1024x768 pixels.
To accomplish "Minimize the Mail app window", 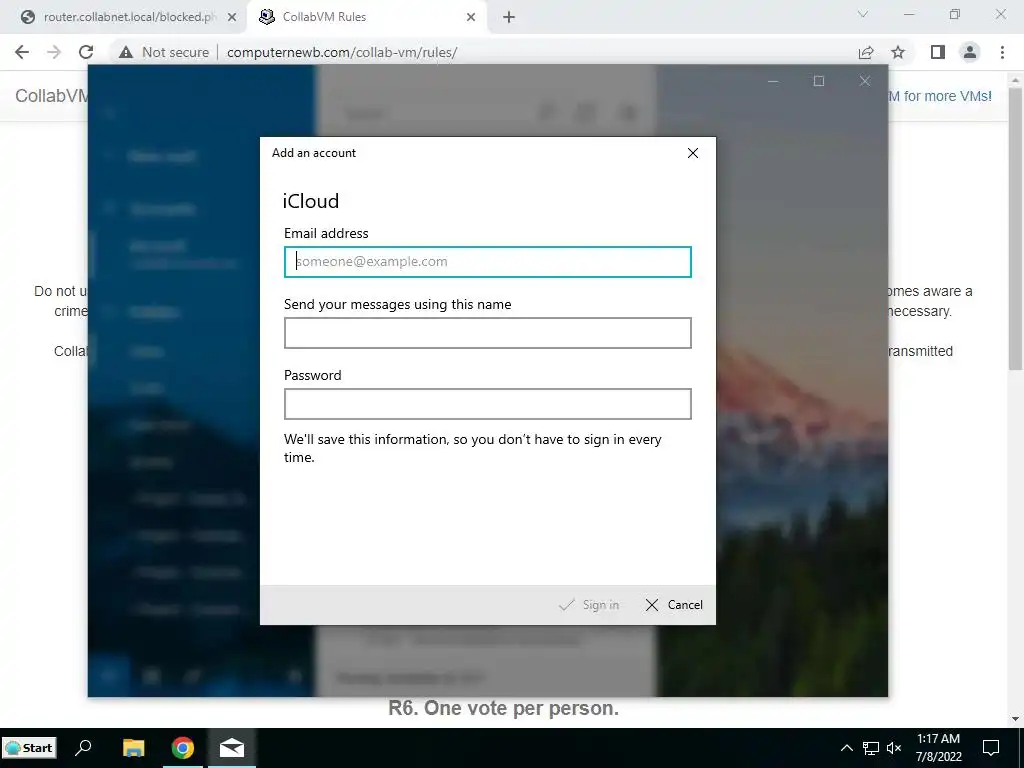I will click(x=773, y=81).
